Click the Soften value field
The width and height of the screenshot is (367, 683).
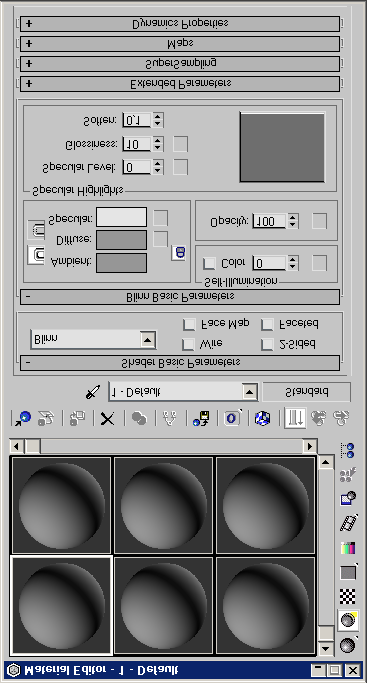[x=137, y=120]
